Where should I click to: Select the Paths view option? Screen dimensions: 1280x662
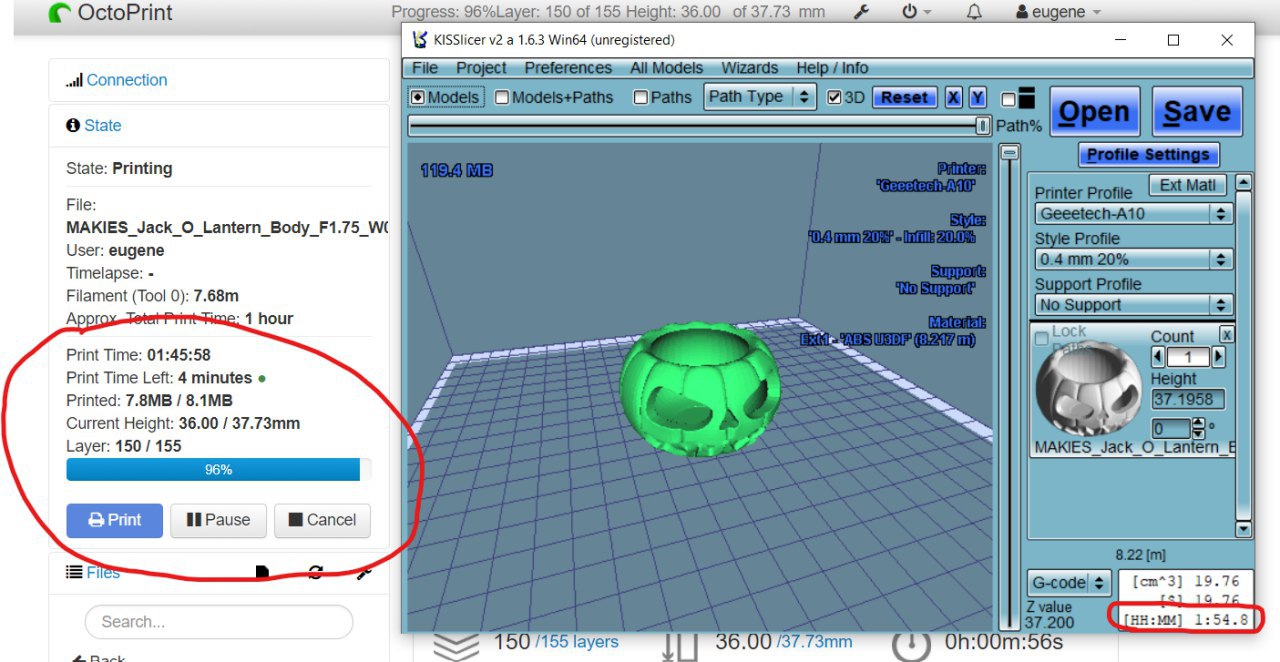point(663,97)
